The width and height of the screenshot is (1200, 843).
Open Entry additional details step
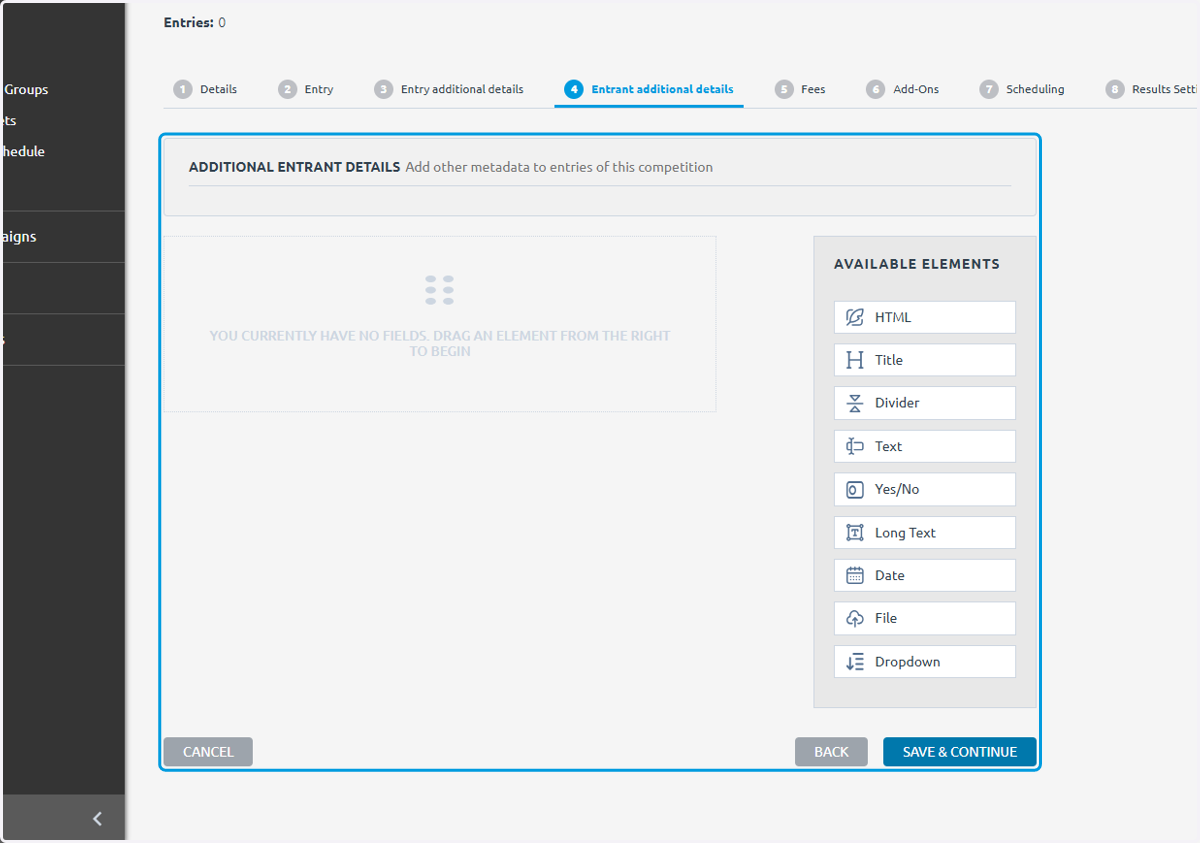tap(449, 89)
